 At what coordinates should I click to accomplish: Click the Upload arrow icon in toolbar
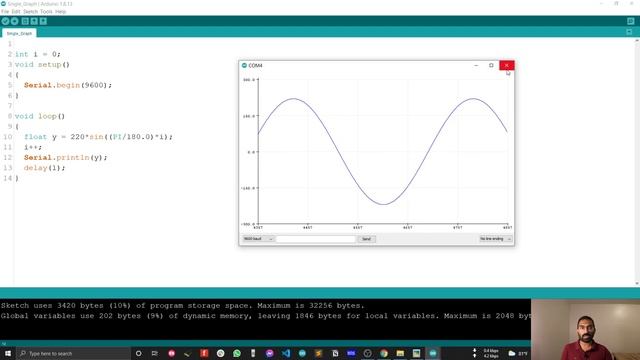(x=15, y=21)
